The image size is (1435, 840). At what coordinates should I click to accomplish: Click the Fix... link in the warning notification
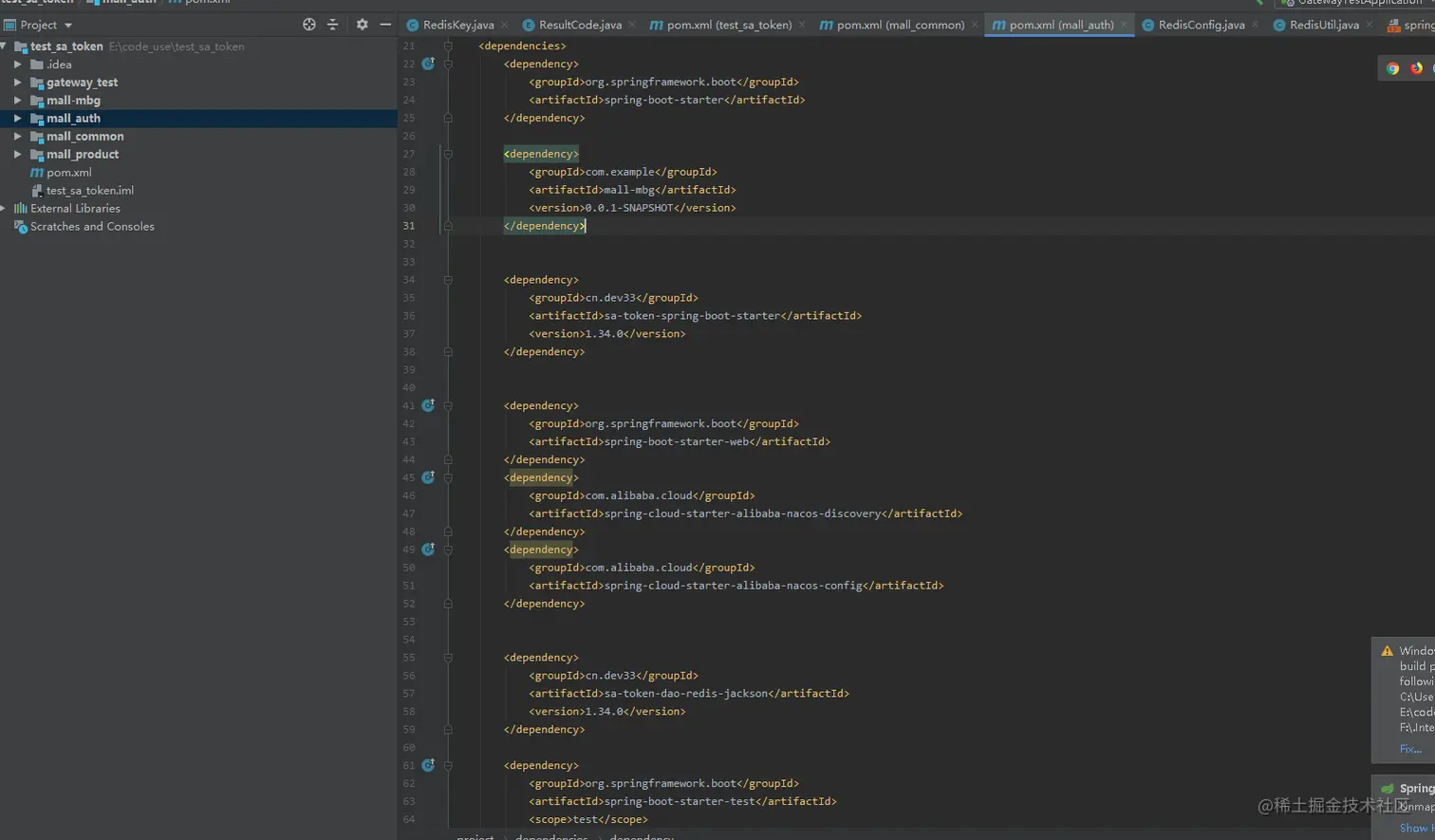tap(1410, 749)
